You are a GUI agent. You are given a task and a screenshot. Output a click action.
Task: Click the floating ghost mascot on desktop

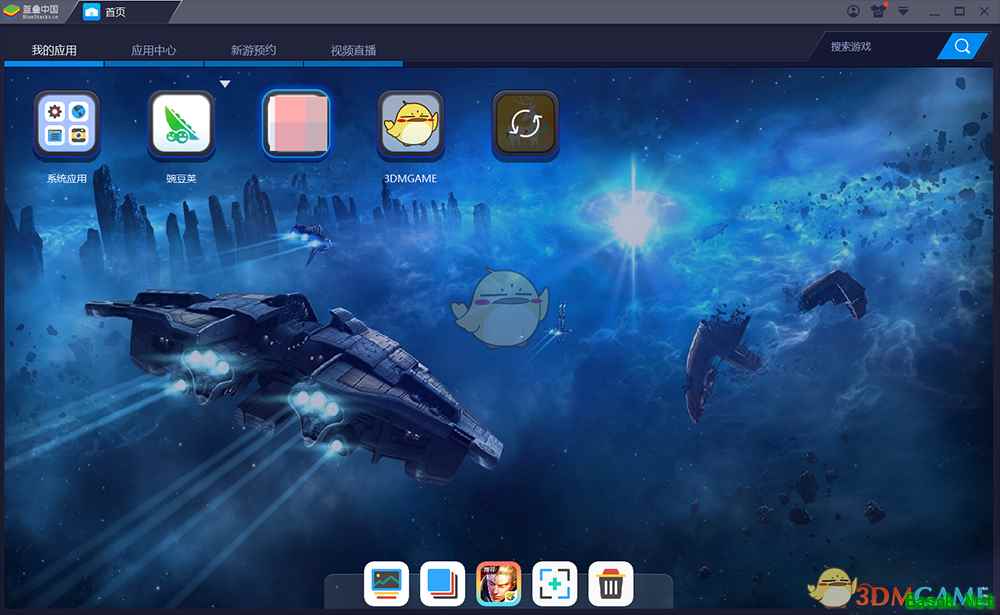tap(501, 308)
